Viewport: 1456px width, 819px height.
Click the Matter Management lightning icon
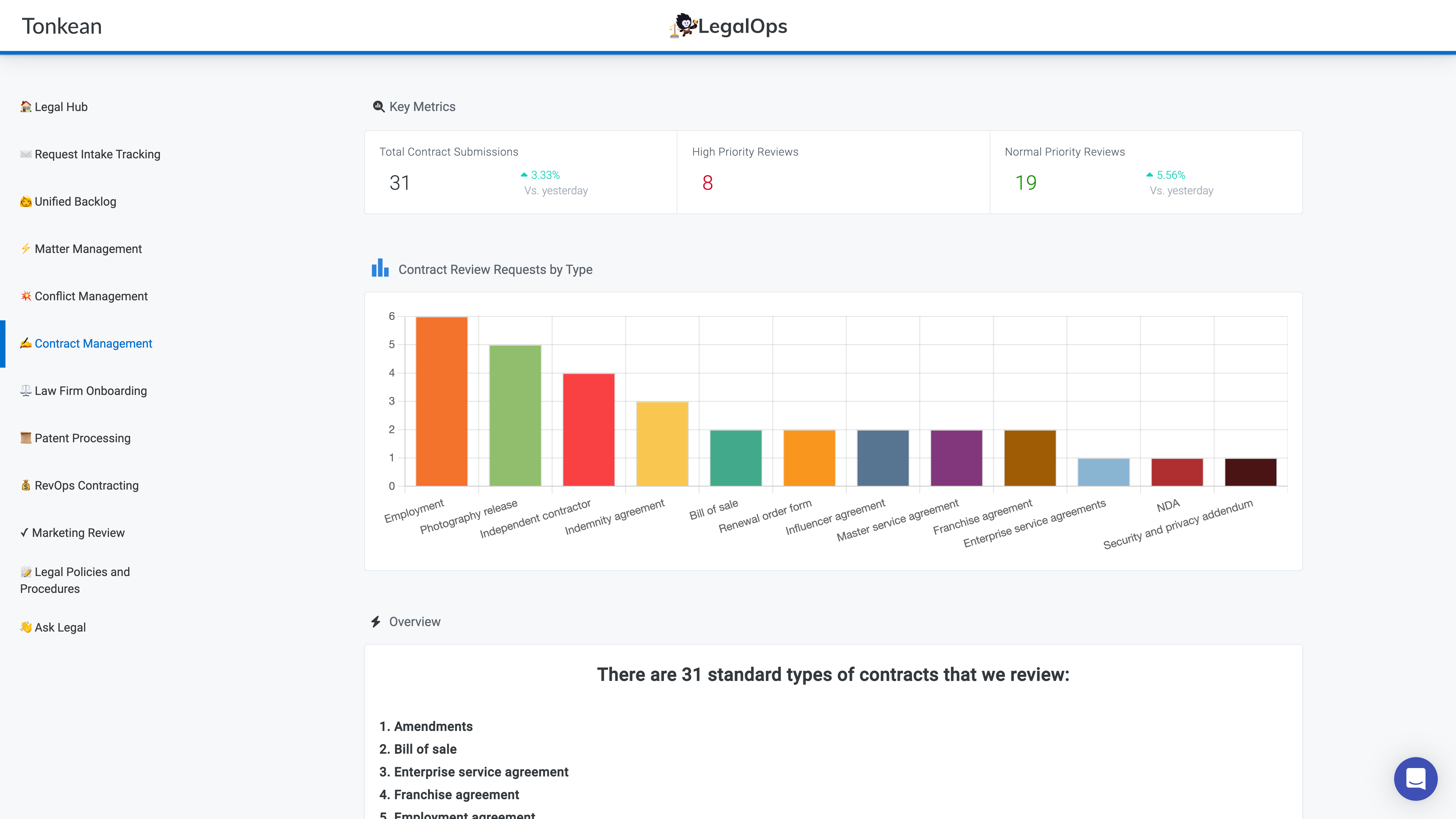coord(25,248)
